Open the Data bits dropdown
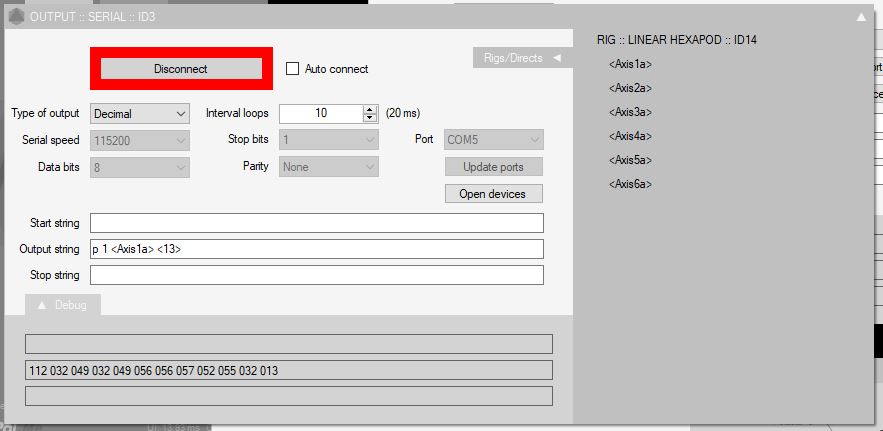The width and height of the screenshot is (883, 431). pos(140,167)
